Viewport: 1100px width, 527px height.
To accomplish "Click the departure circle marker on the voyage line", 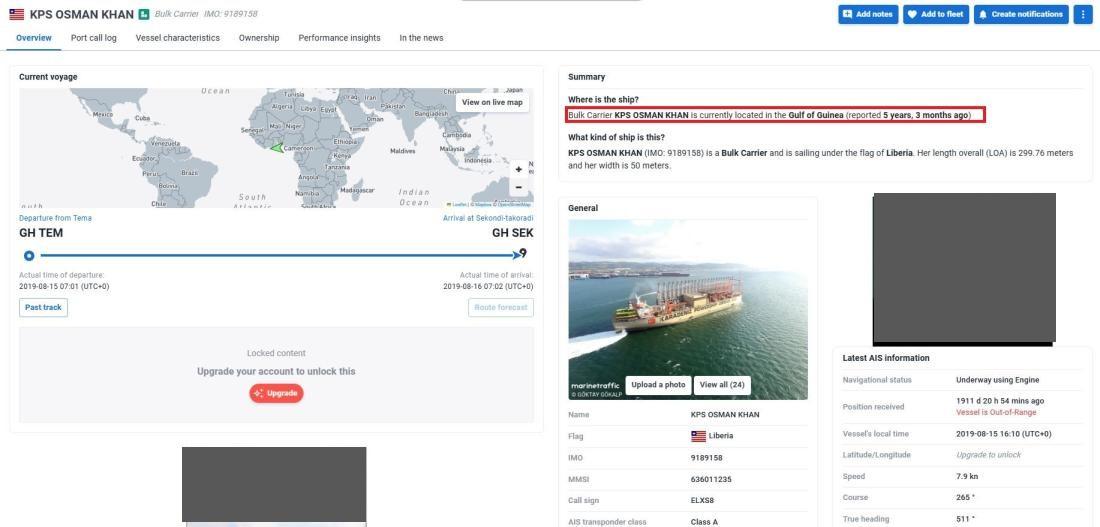I will coord(29,256).
